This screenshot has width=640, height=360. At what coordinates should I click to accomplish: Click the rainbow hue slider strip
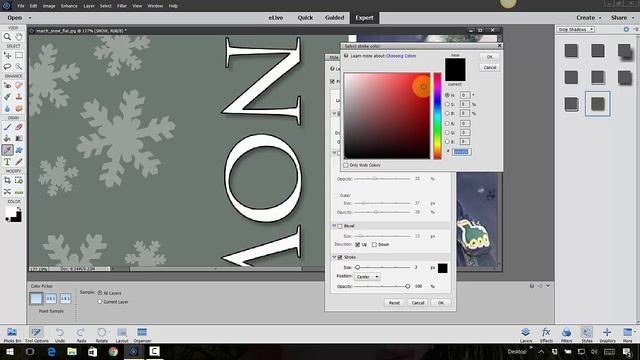point(437,116)
